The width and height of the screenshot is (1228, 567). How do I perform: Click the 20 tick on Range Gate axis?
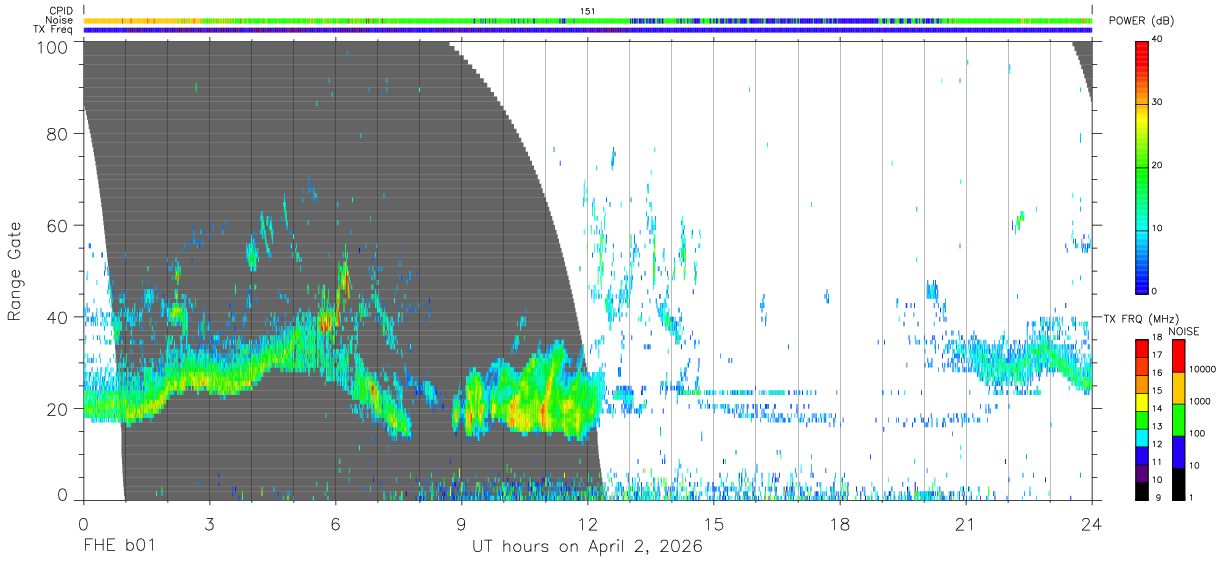pyautogui.click(x=59, y=409)
